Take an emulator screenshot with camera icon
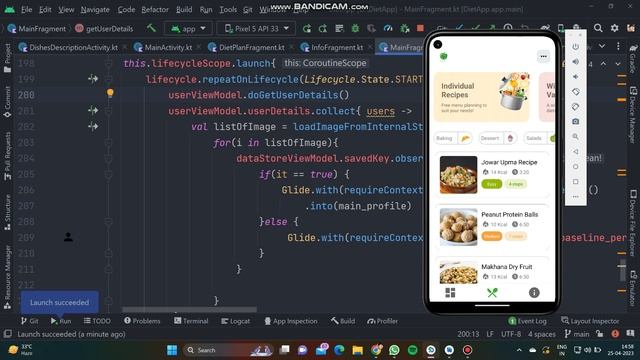This screenshot has width=640, height=360. (x=576, y=122)
